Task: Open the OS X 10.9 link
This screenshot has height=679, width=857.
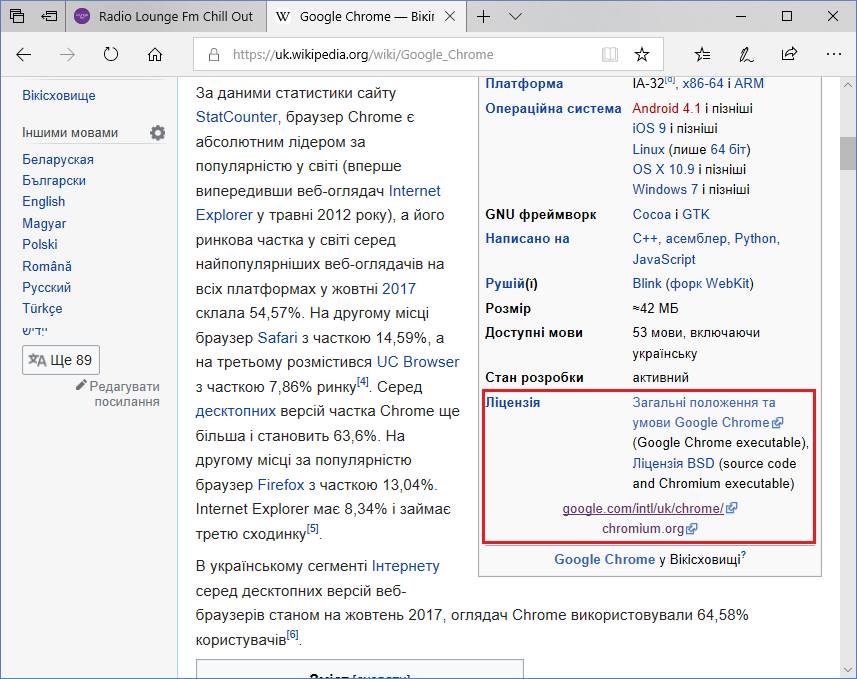Action: (x=664, y=169)
